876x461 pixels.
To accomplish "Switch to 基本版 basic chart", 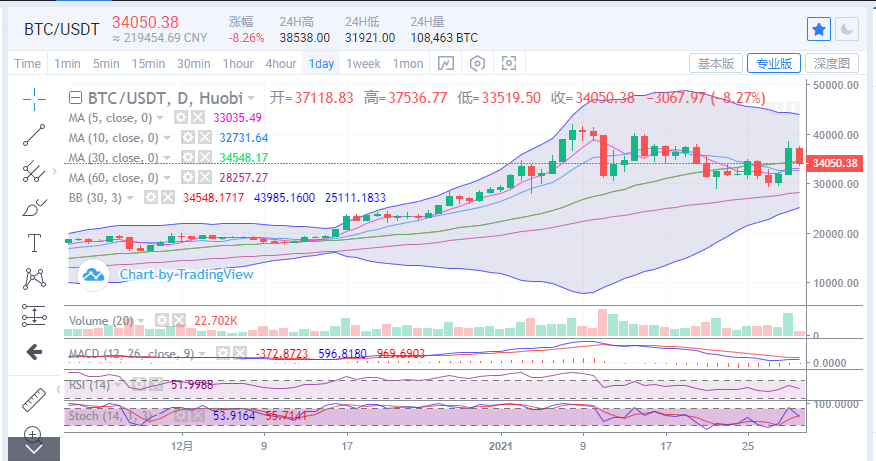I will [716, 63].
